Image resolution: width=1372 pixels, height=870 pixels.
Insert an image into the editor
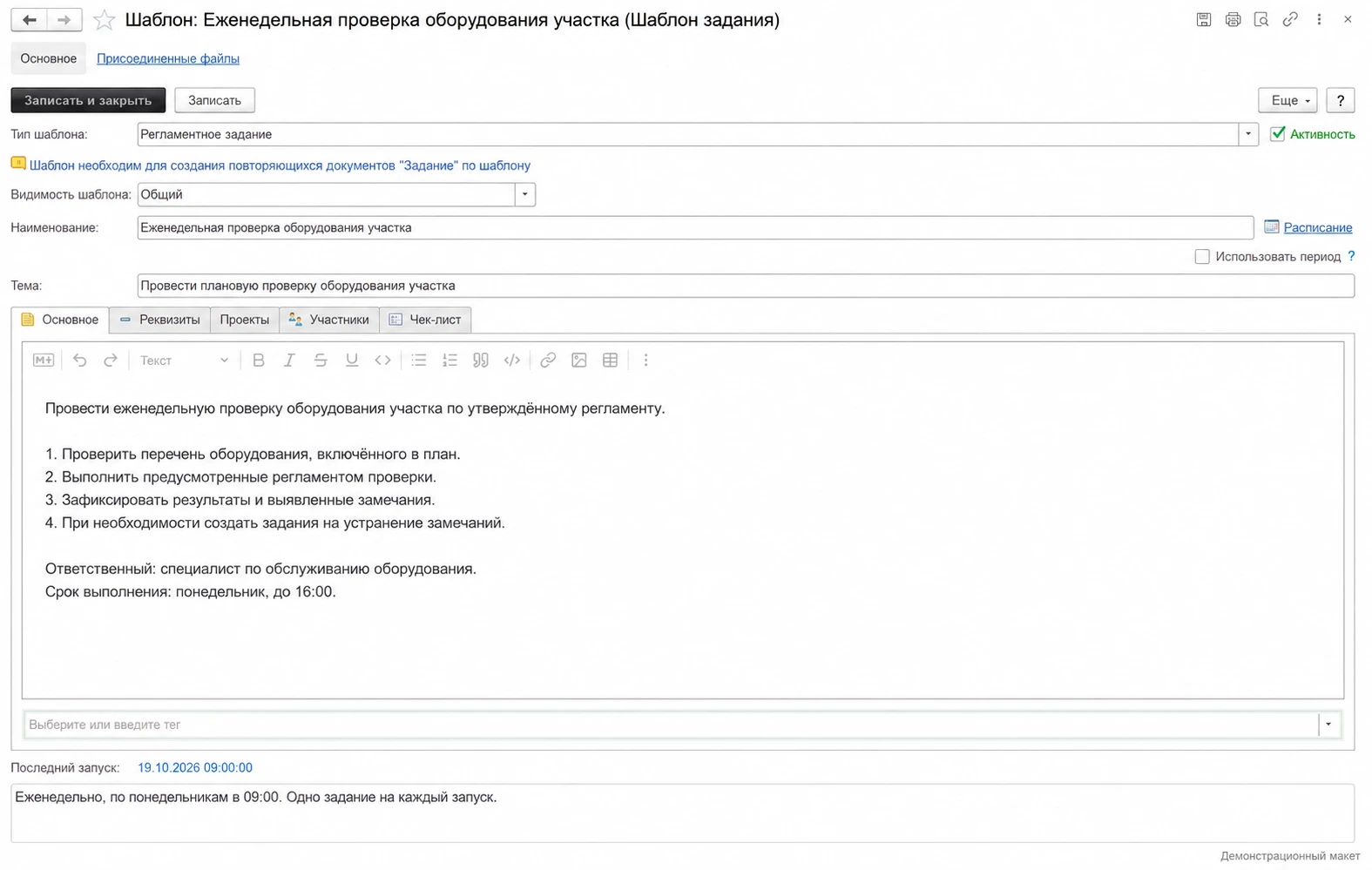[x=579, y=361]
